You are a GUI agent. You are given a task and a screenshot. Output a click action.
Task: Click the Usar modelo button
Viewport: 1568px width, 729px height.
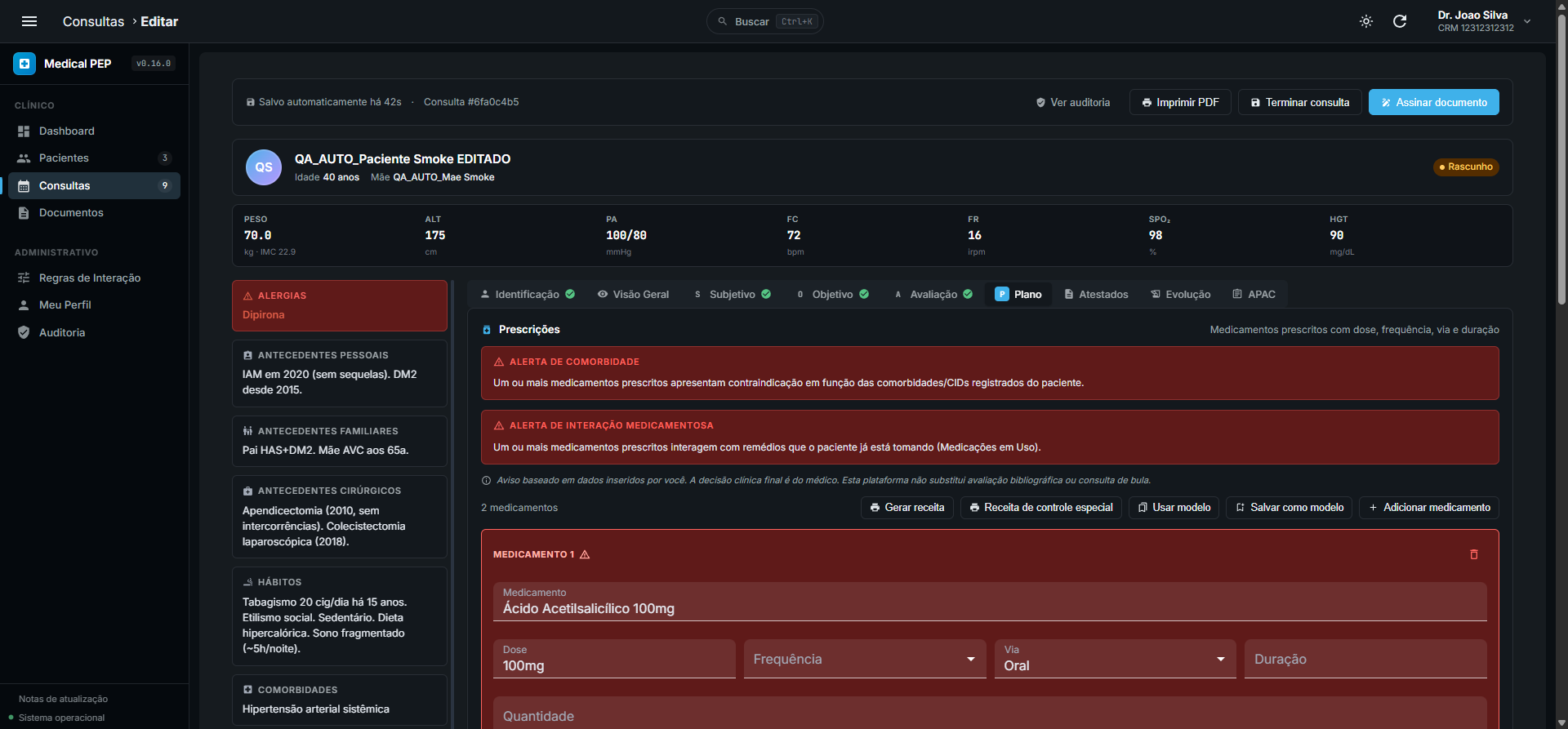(x=1174, y=508)
